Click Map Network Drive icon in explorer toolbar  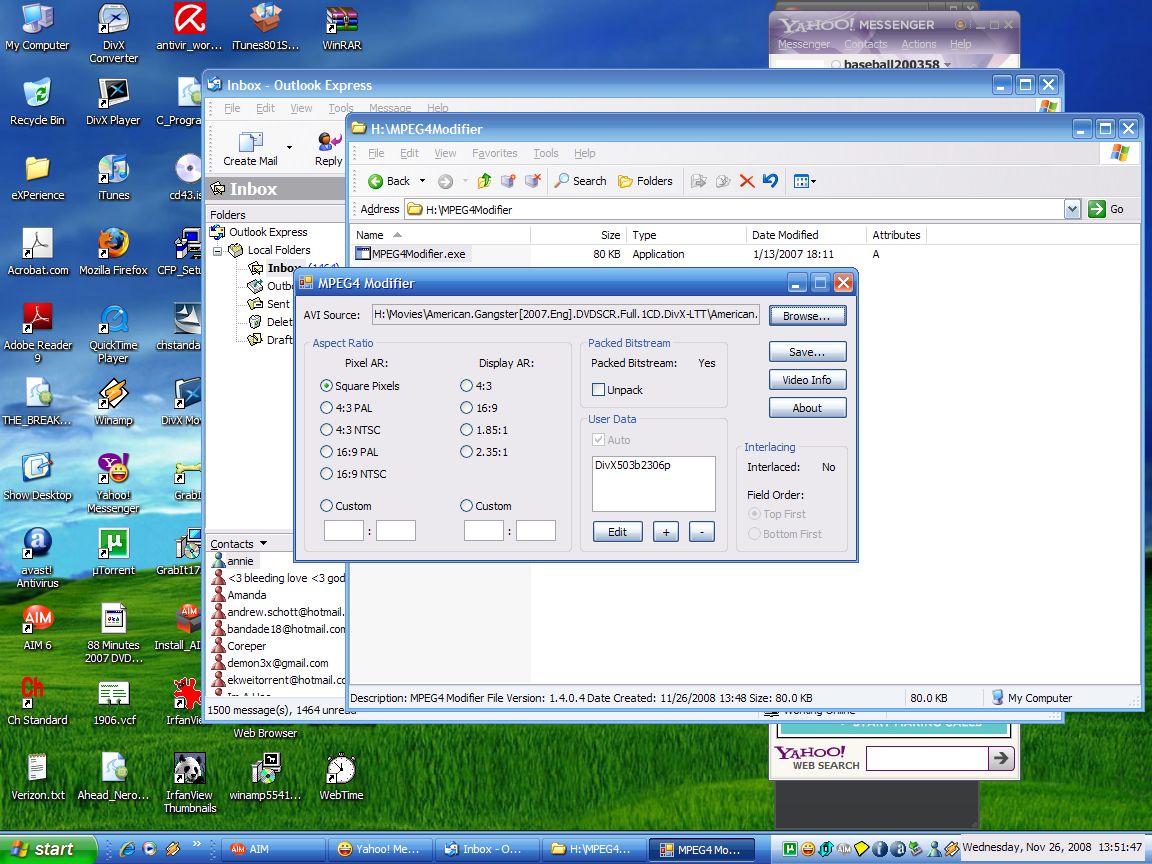(x=508, y=181)
